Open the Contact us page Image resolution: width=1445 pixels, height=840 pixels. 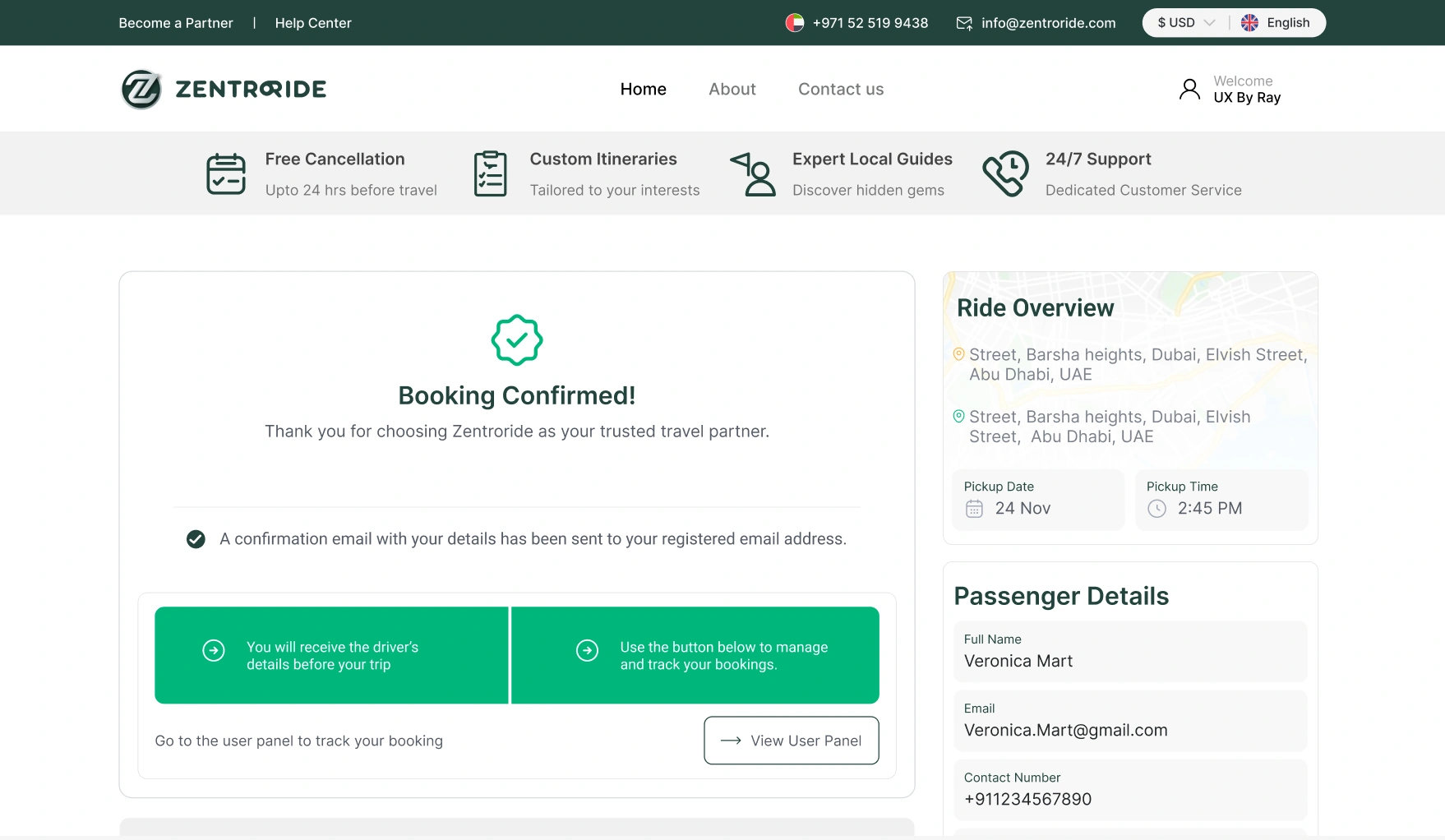point(841,89)
